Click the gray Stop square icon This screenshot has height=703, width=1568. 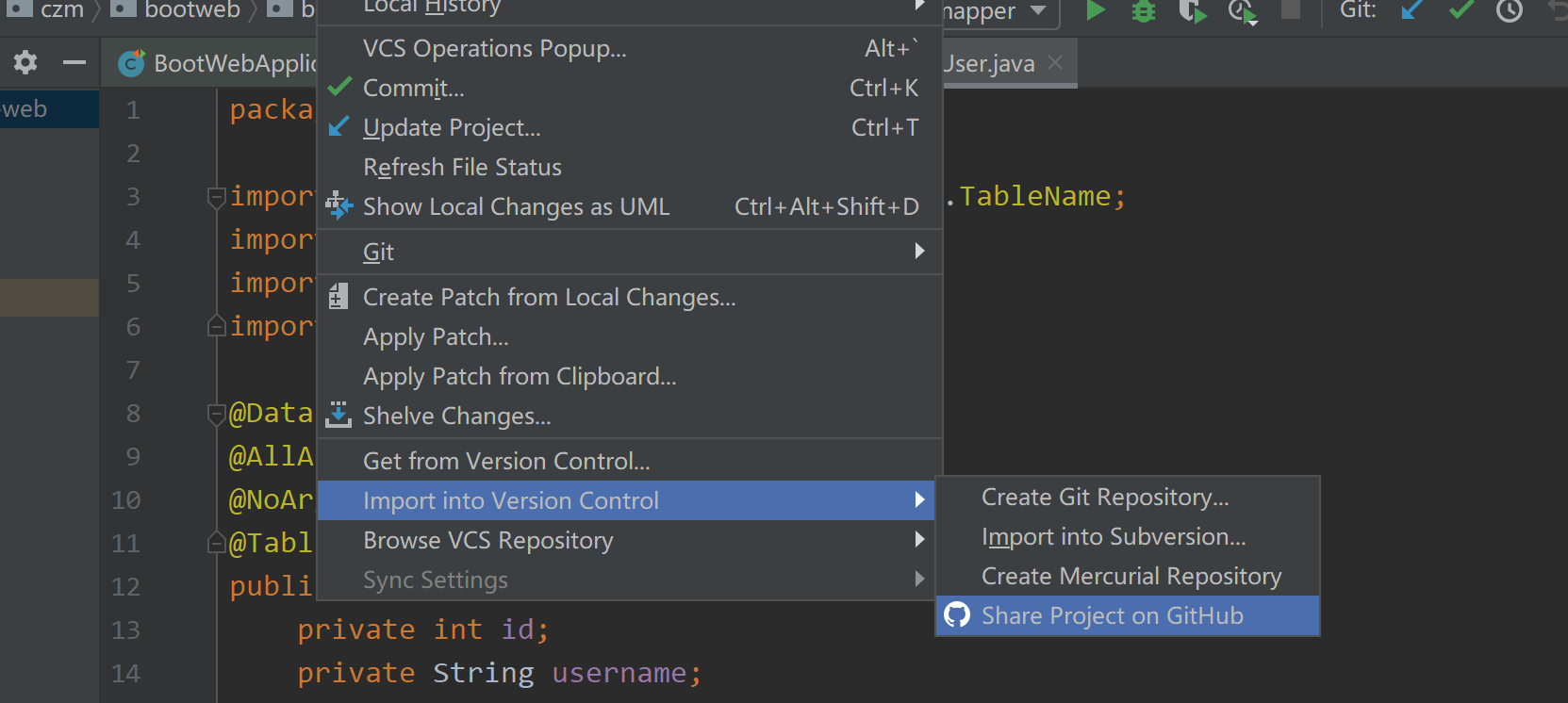(1291, 9)
